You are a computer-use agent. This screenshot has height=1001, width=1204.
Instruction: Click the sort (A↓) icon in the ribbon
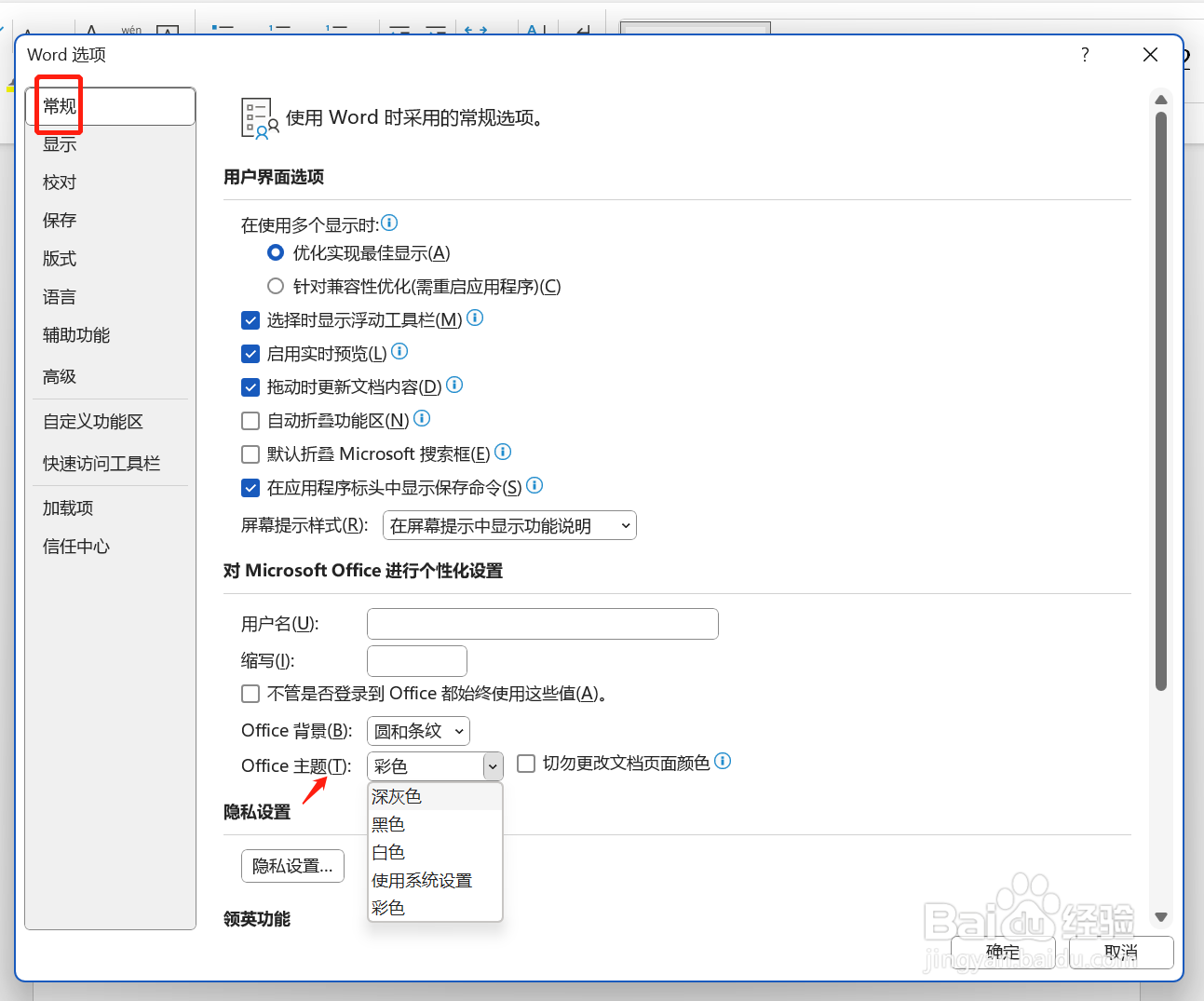click(x=534, y=30)
